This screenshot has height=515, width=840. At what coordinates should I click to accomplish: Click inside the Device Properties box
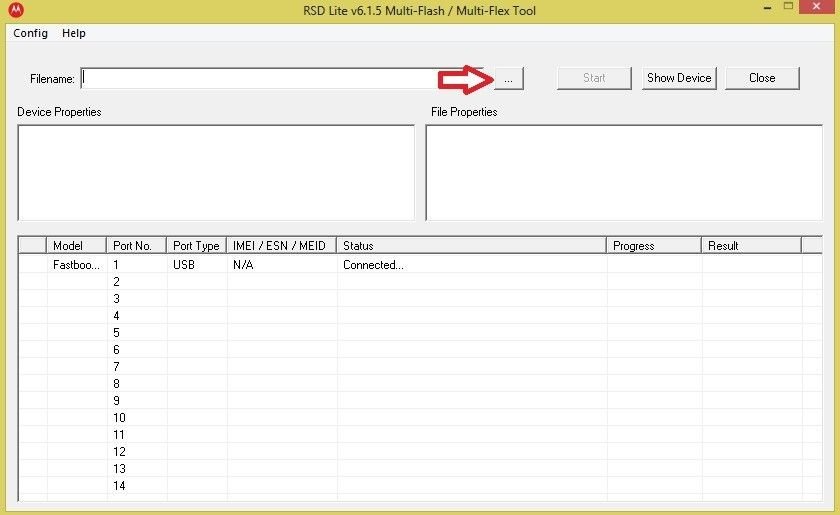(x=216, y=173)
